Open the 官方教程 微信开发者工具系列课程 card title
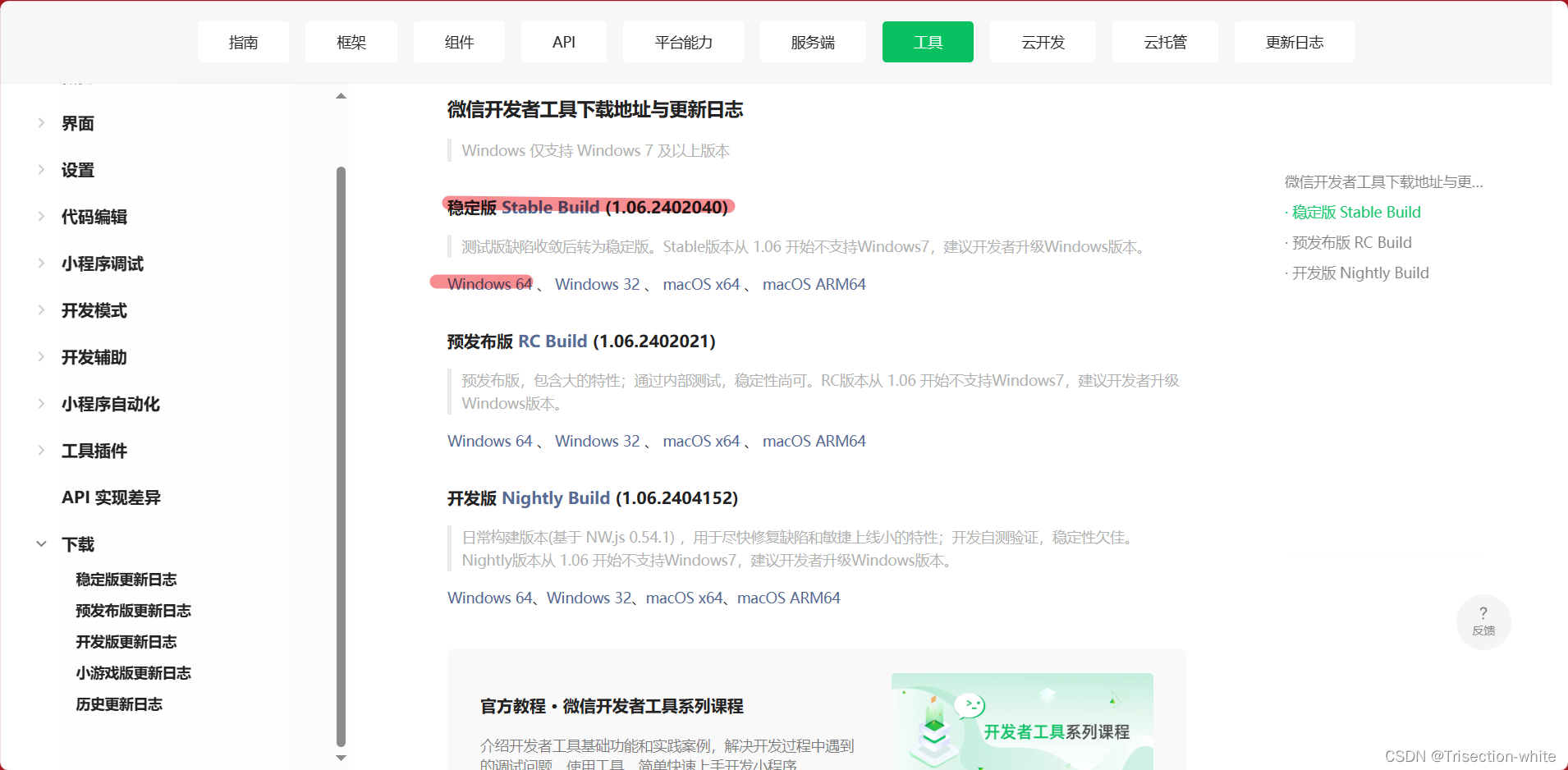Screen dimensions: 1568x770 click(x=612, y=706)
